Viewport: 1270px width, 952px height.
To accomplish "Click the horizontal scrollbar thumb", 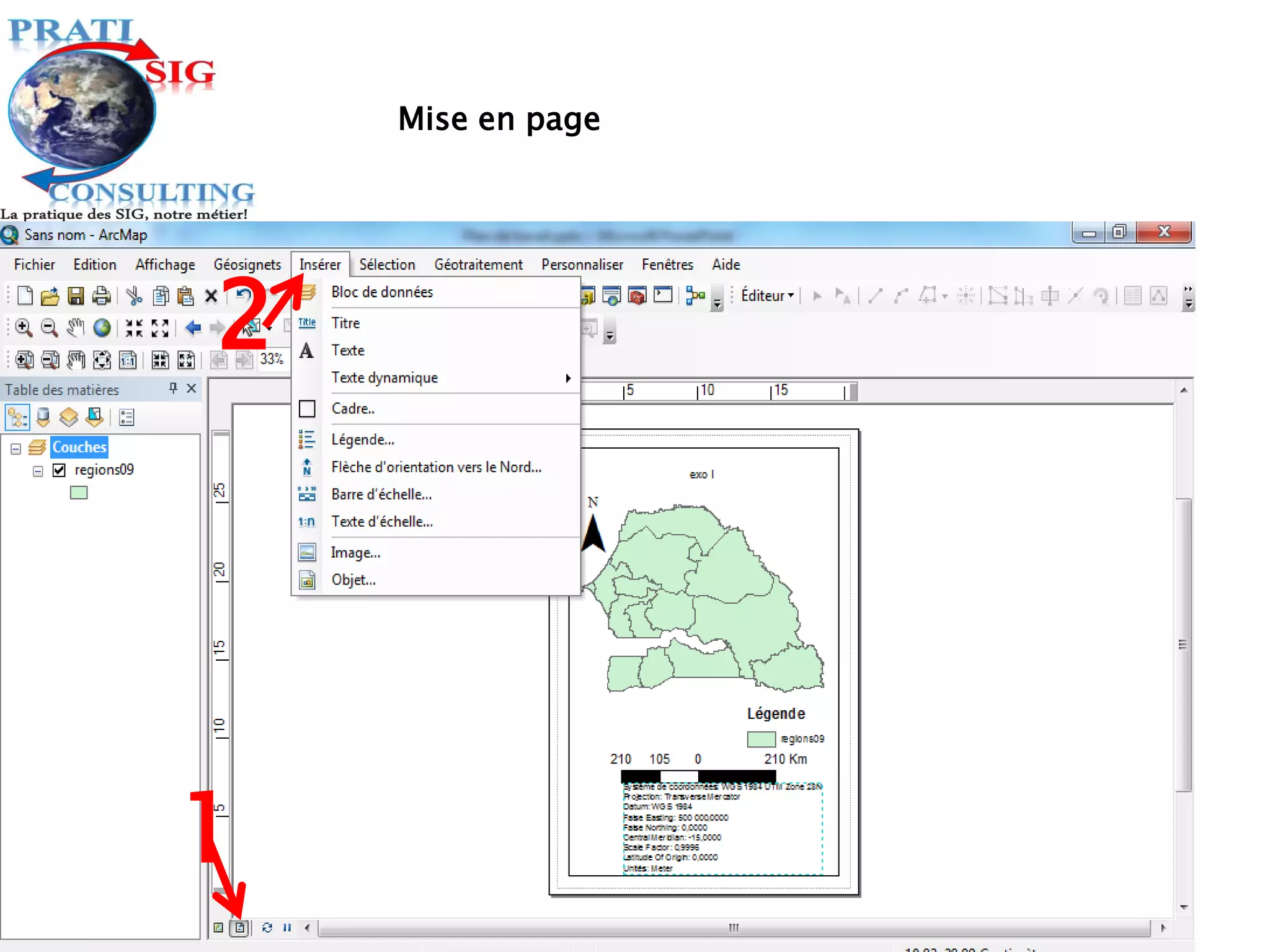I will coord(734,928).
